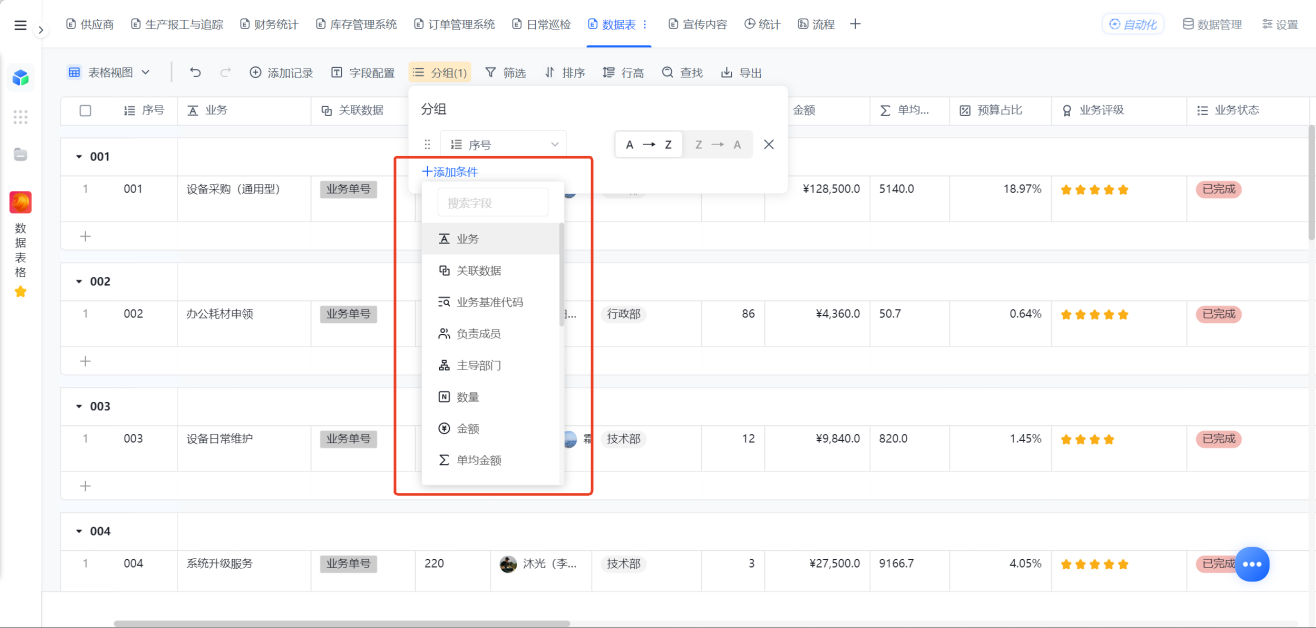
Task: Click the undo arrow icon
Action: 195,72
